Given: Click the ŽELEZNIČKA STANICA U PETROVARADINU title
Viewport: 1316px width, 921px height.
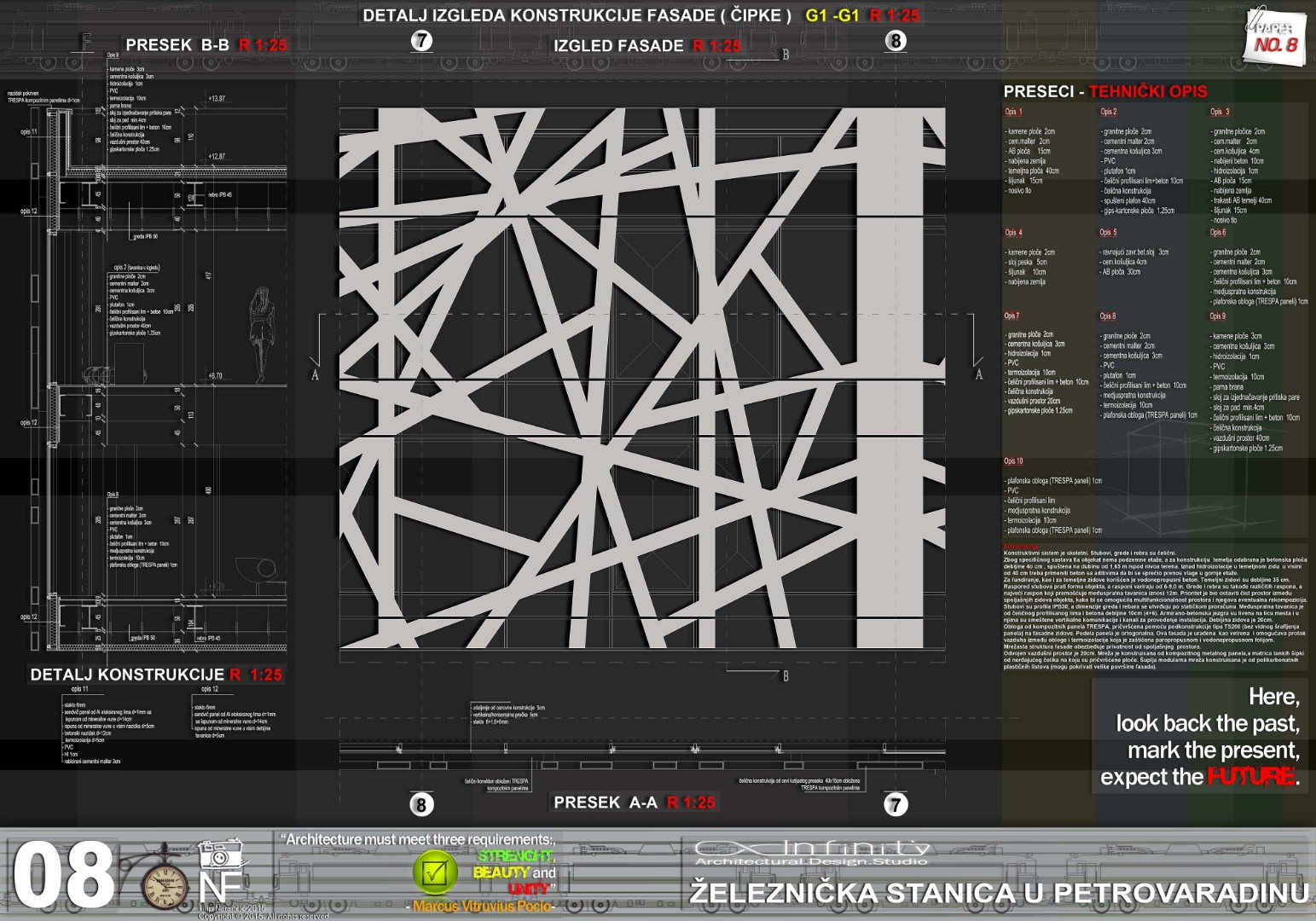Looking at the screenshot, I should pyautogui.click(x=999, y=893).
